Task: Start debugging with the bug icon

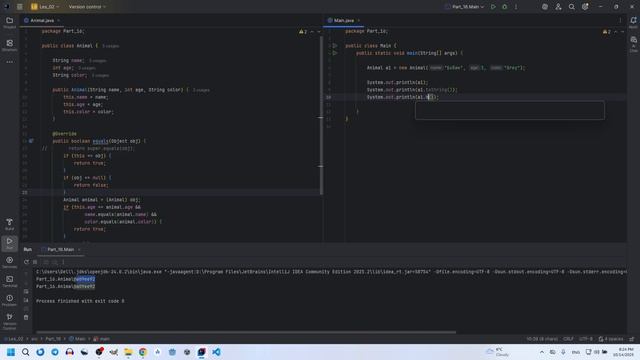Action: (504, 7)
